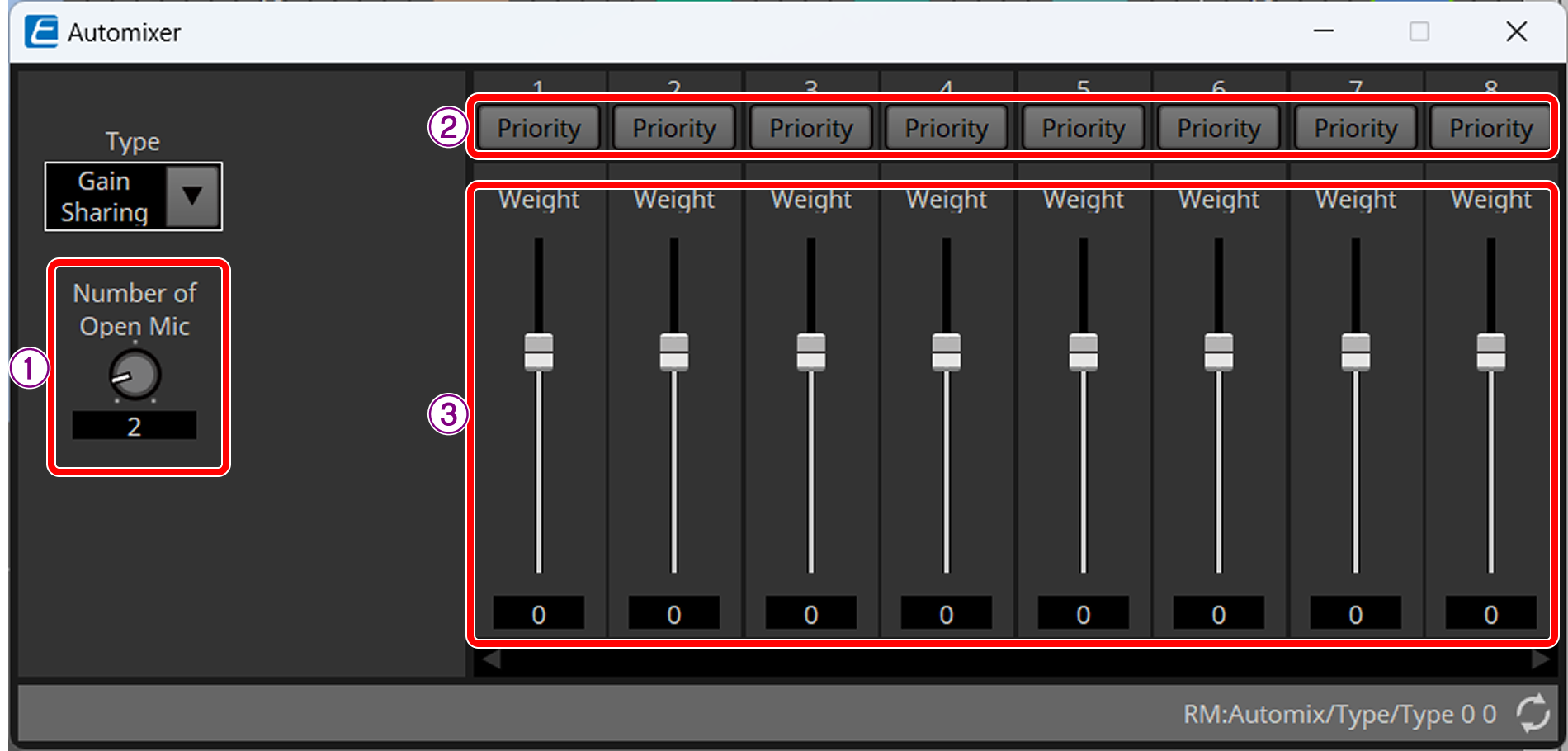Toggle the channel 8 Priority button
The height and width of the screenshot is (751, 1568).
click(x=1490, y=129)
